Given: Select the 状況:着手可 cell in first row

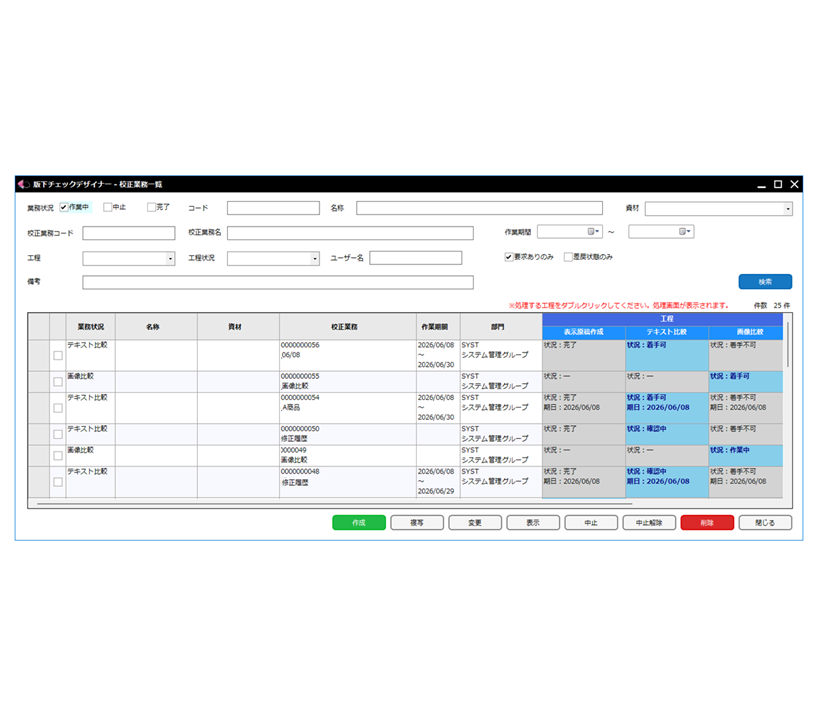Looking at the screenshot, I should pos(667,355).
